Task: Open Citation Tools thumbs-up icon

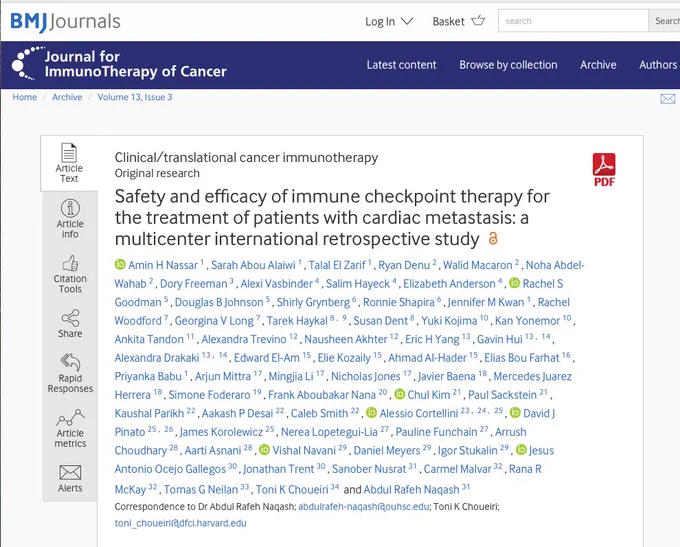Action: click(70, 263)
